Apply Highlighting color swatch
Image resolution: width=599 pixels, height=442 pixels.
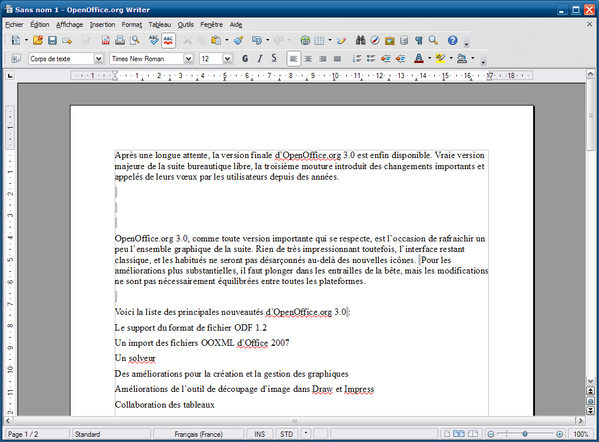click(440, 58)
